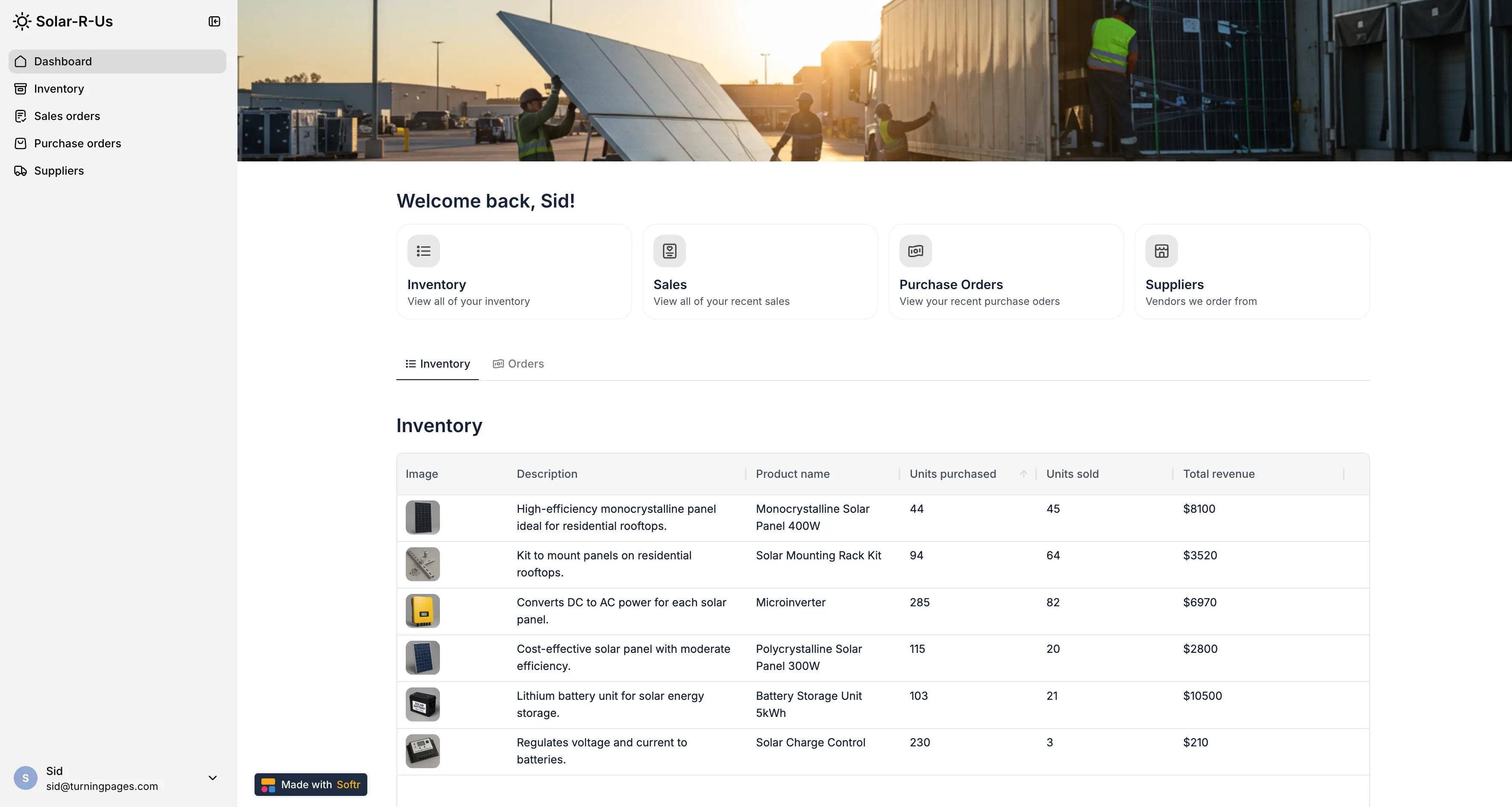Collapse the sidebar with the panel icon

coord(214,22)
